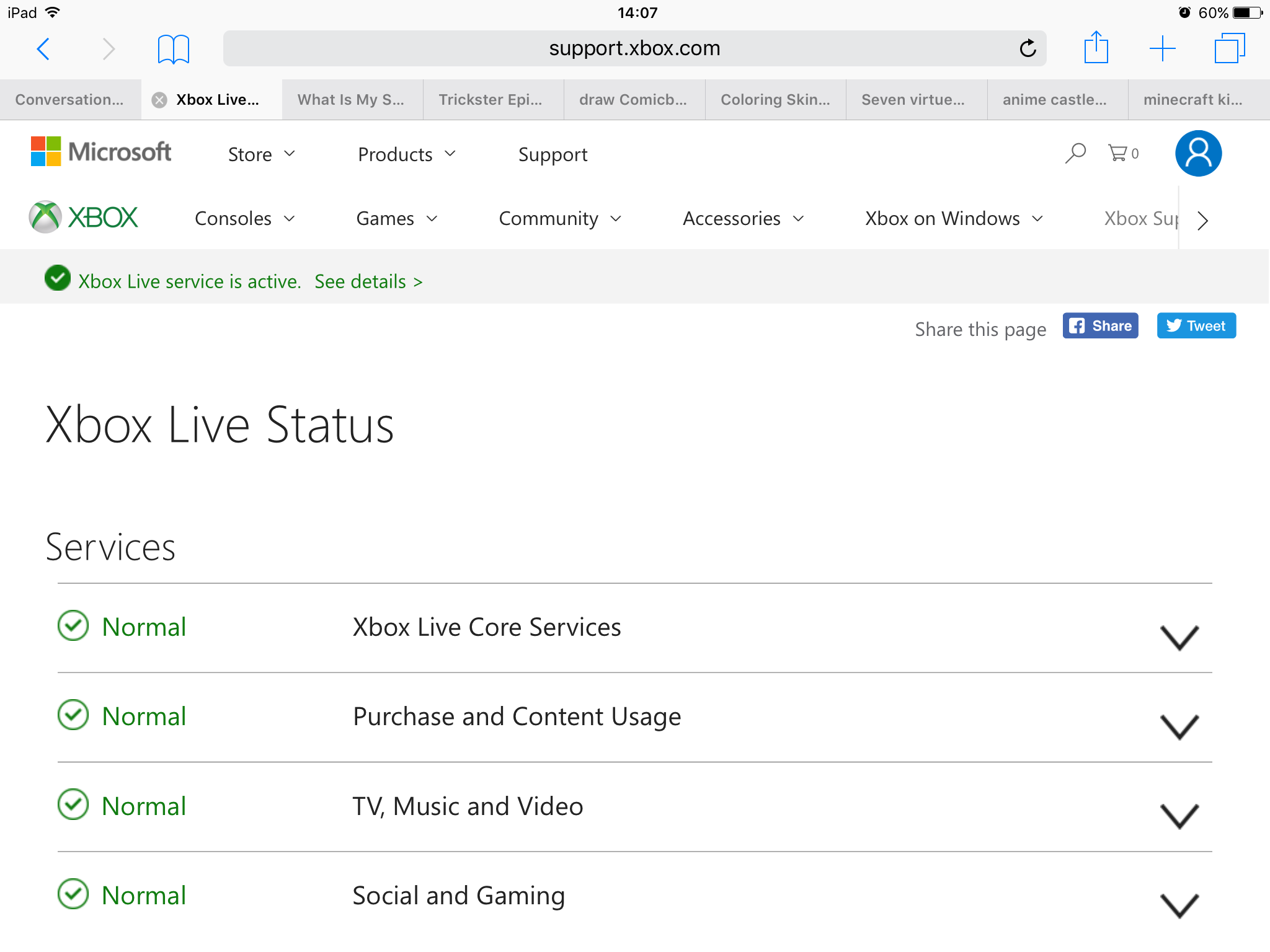Click the green service active checkmark

pos(58,278)
